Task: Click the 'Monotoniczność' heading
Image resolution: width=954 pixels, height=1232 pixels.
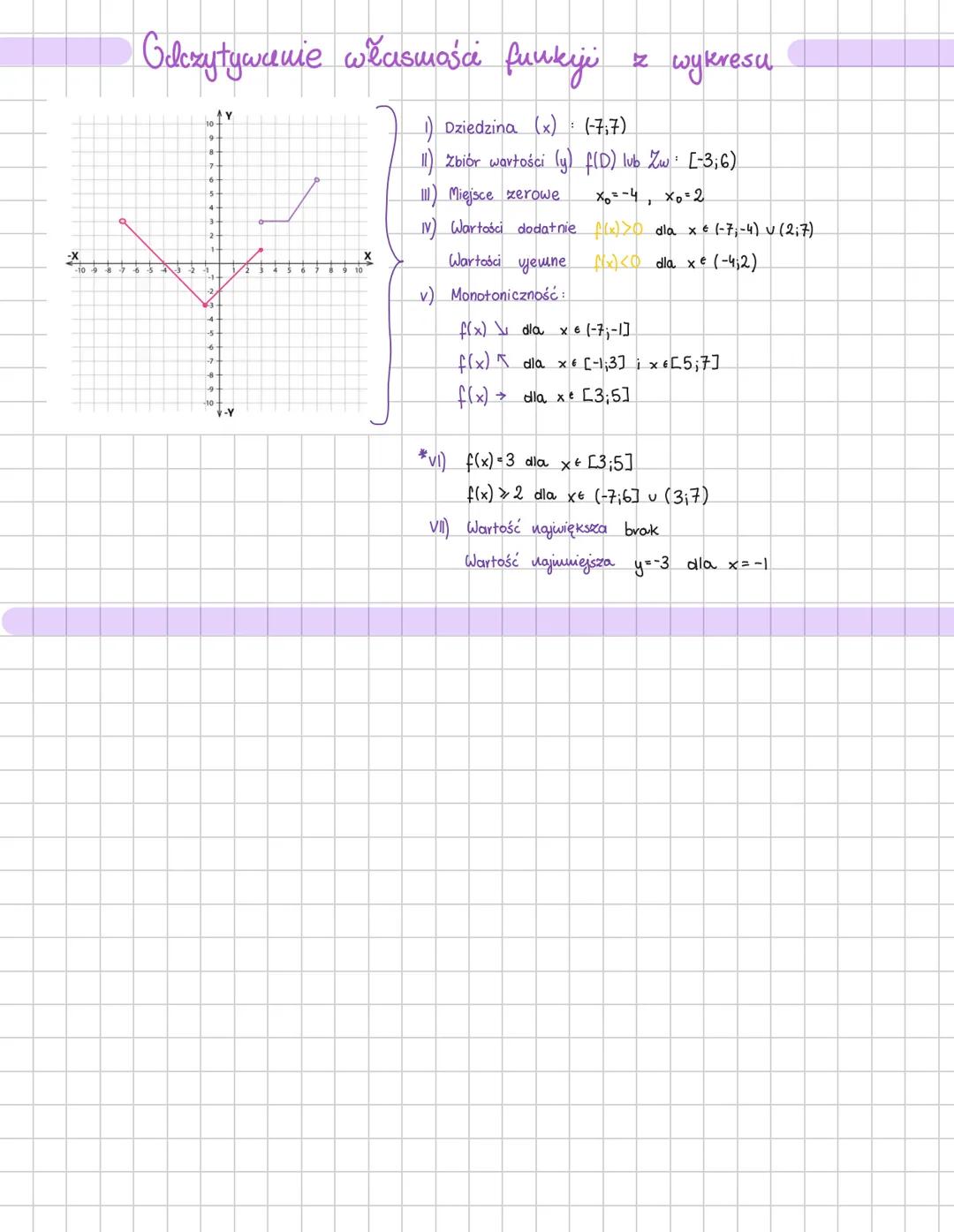Action: click(x=507, y=295)
